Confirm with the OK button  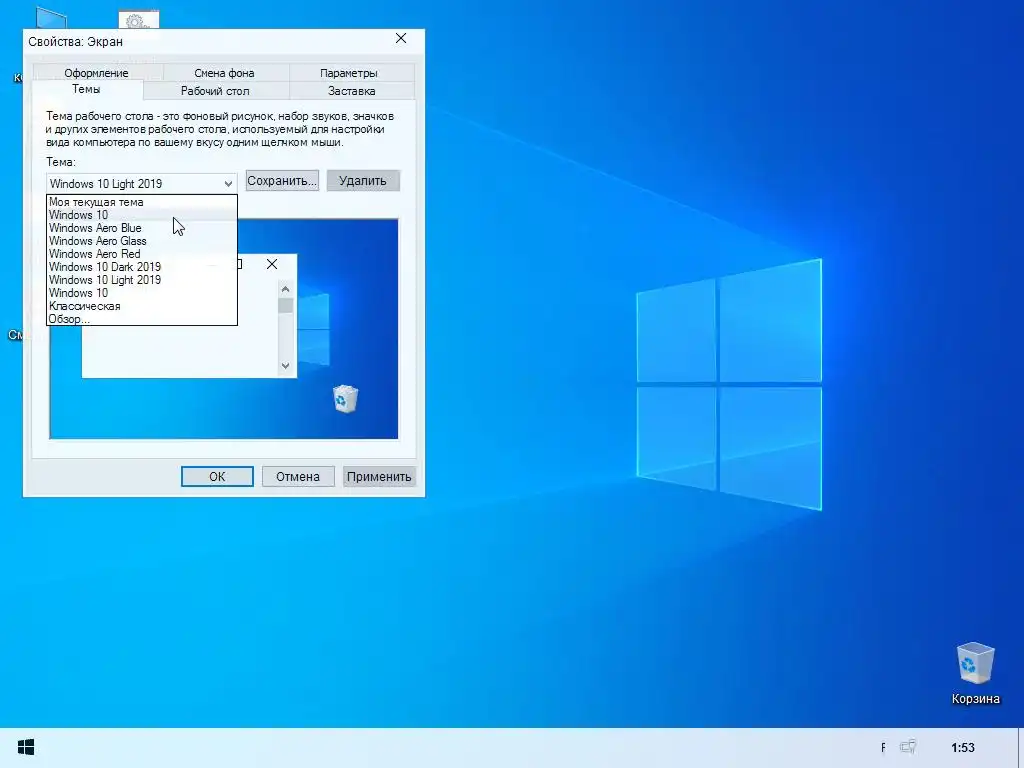tap(217, 477)
